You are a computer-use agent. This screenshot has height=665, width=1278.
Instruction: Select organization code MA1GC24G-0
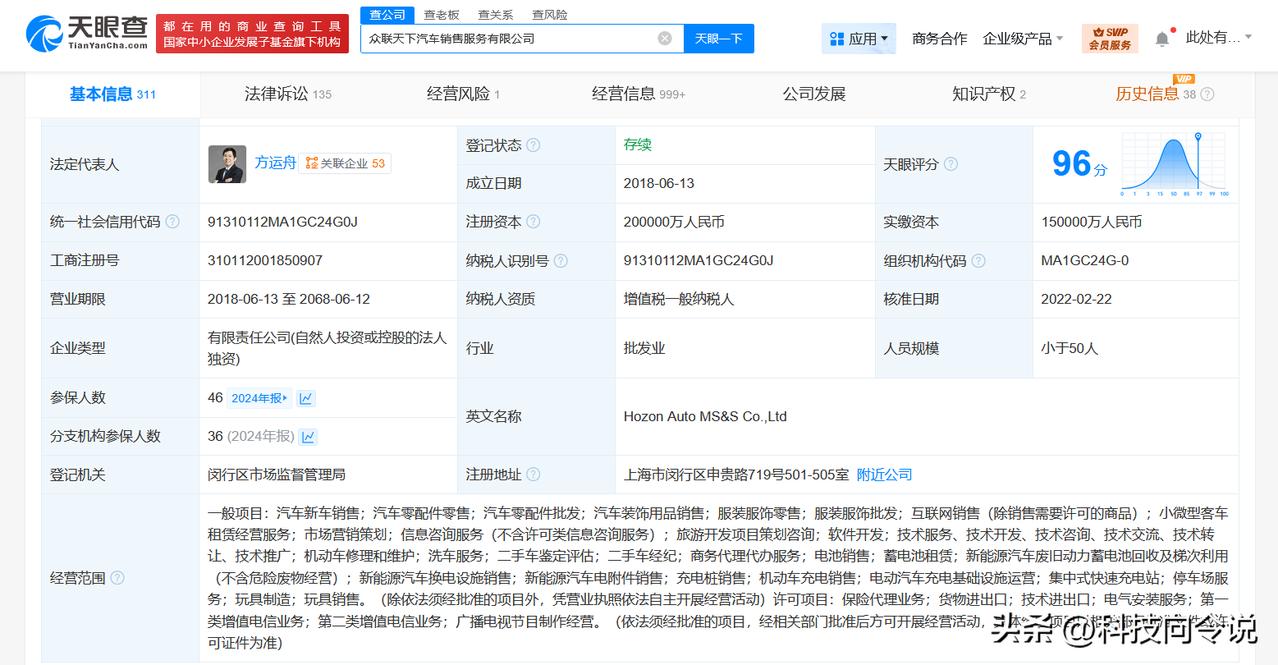click(1085, 260)
